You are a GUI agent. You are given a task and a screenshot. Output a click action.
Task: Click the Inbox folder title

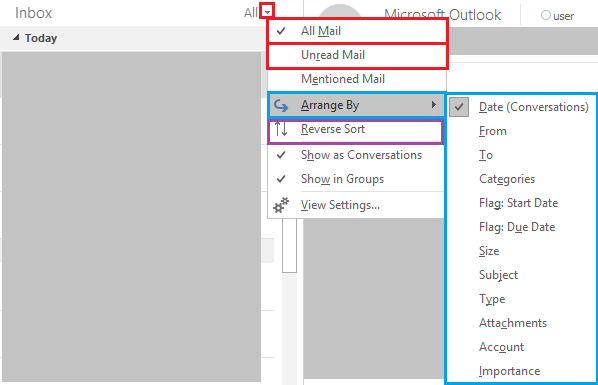tap(33, 13)
